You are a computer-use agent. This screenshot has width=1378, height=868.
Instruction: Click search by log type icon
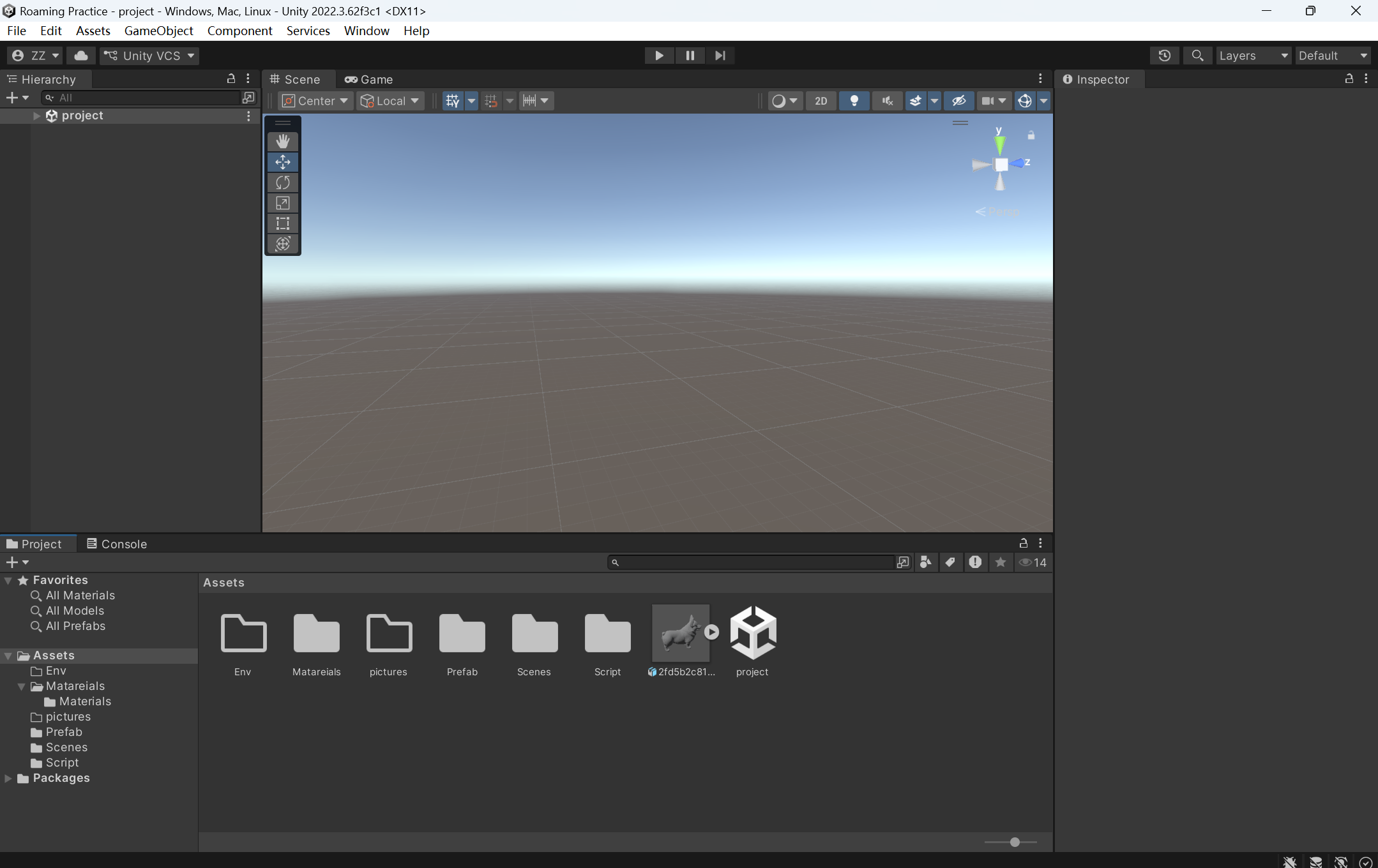tap(975, 562)
